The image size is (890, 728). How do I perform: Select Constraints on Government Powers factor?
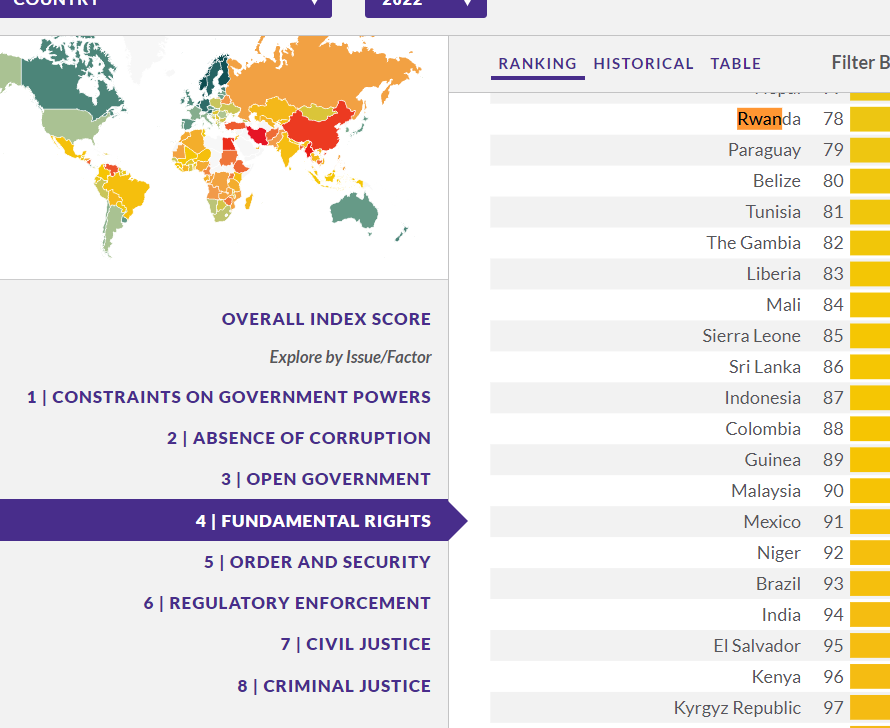(x=229, y=397)
